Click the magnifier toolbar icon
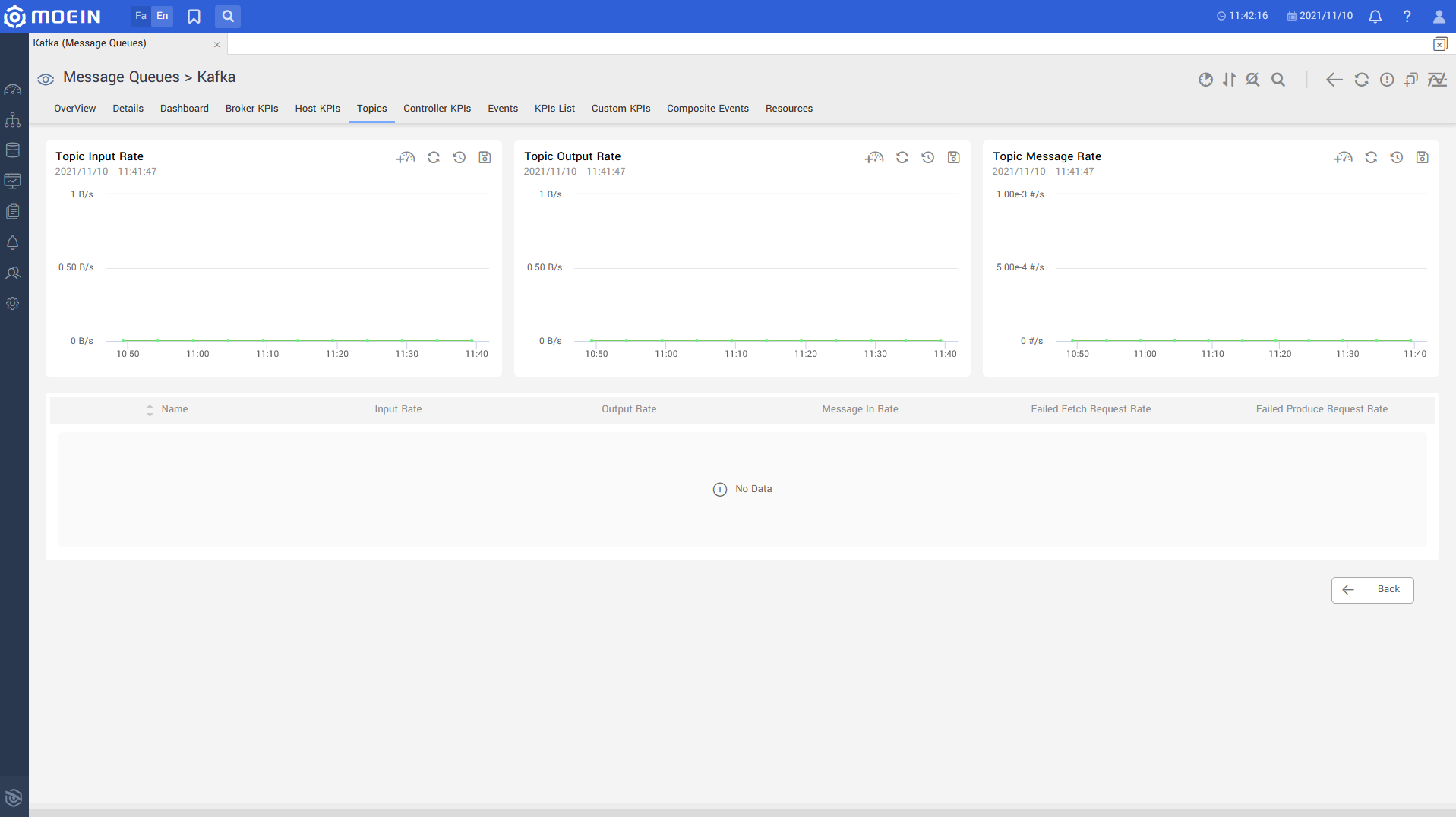 [1278, 79]
